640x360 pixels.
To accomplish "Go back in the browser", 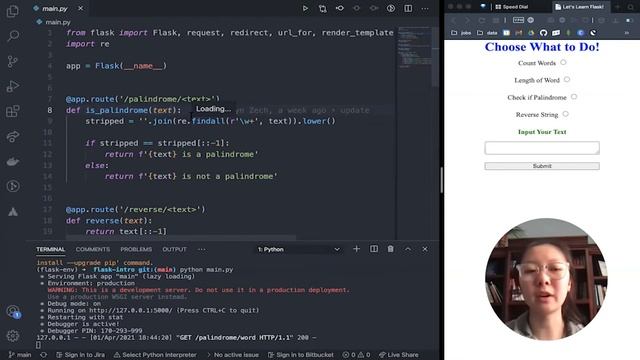I will (453, 20).
